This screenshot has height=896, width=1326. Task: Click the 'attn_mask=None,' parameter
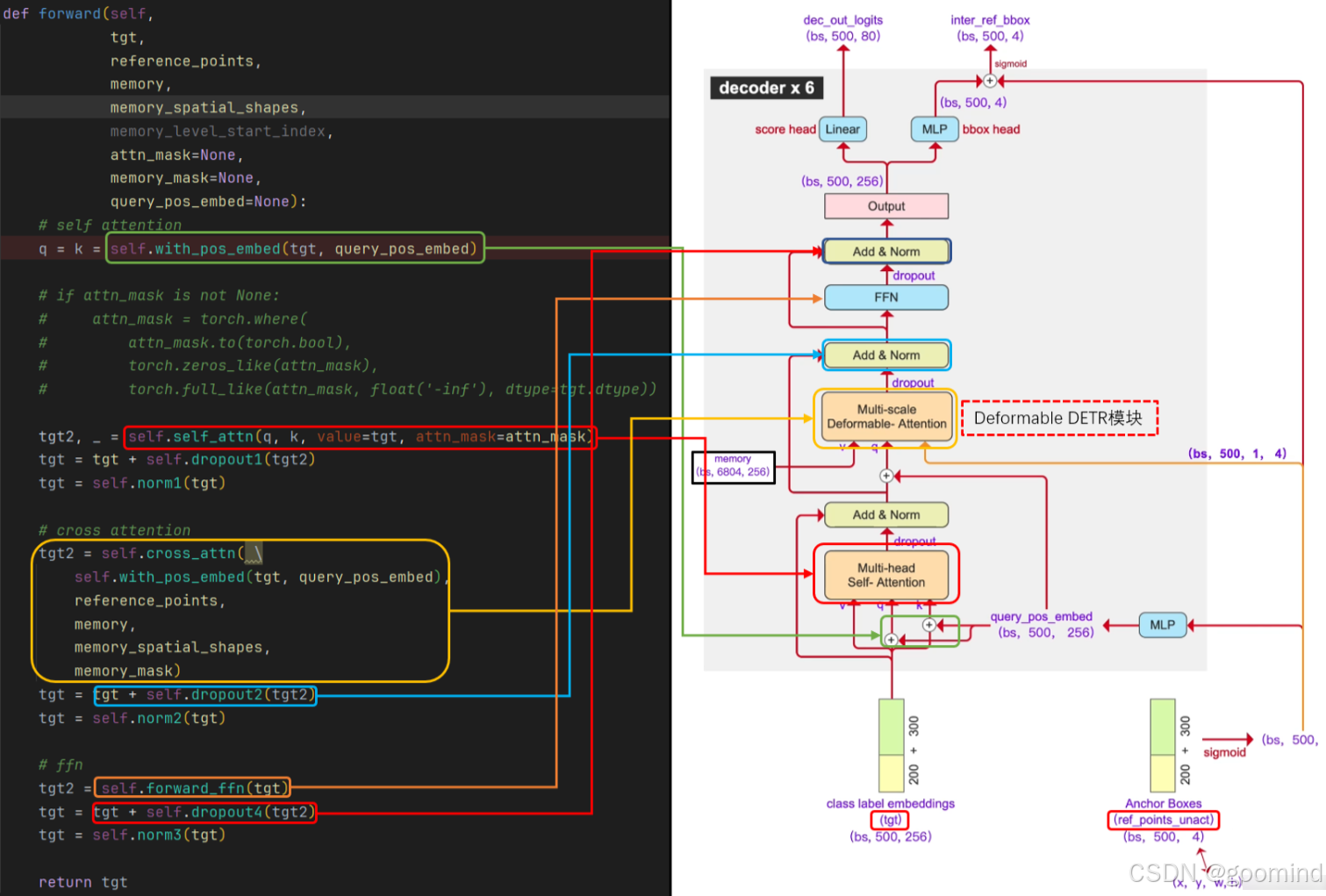click(176, 155)
